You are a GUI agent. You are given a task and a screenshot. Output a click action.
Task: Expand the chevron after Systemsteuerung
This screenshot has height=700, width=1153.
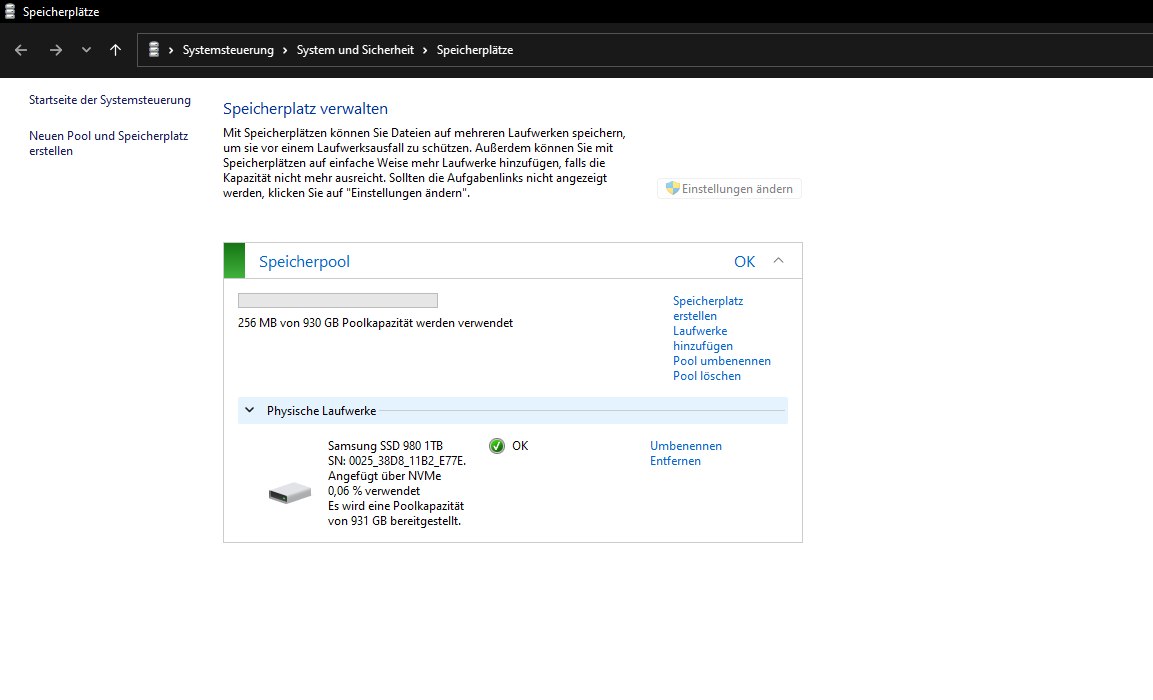pyautogui.click(x=285, y=50)
